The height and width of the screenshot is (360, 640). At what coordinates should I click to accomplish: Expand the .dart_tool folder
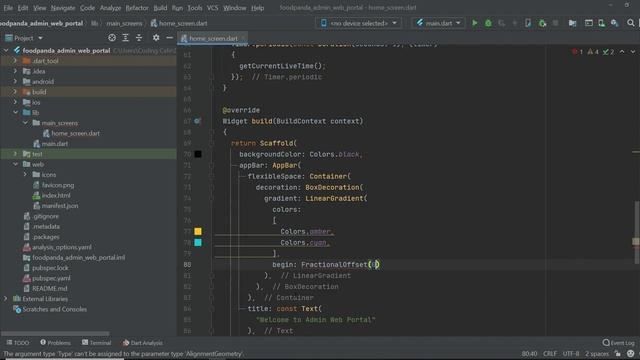tap(15, 61)
